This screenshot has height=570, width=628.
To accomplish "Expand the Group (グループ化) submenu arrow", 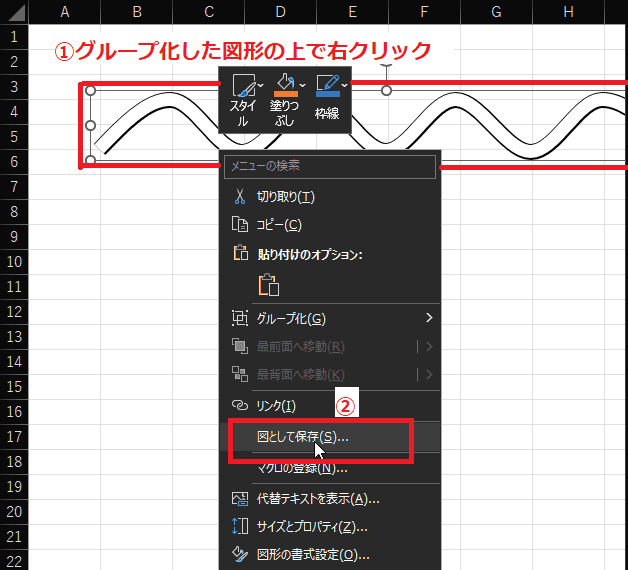I will 430,318.
